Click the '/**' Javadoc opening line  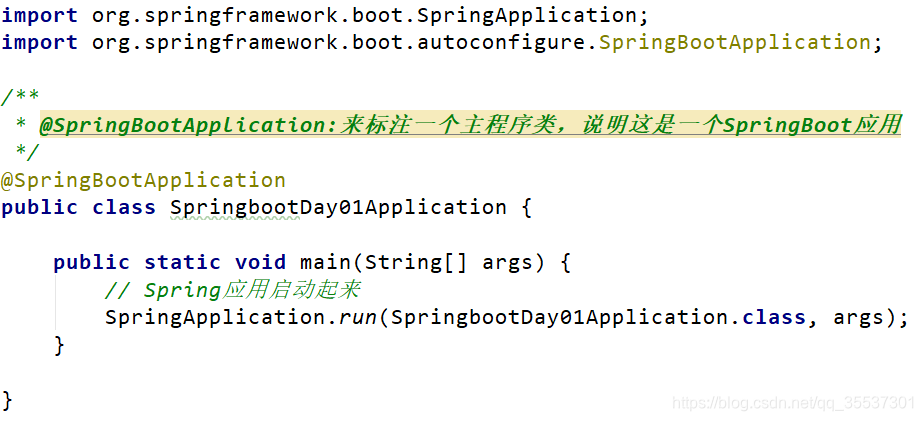[21, 95]
